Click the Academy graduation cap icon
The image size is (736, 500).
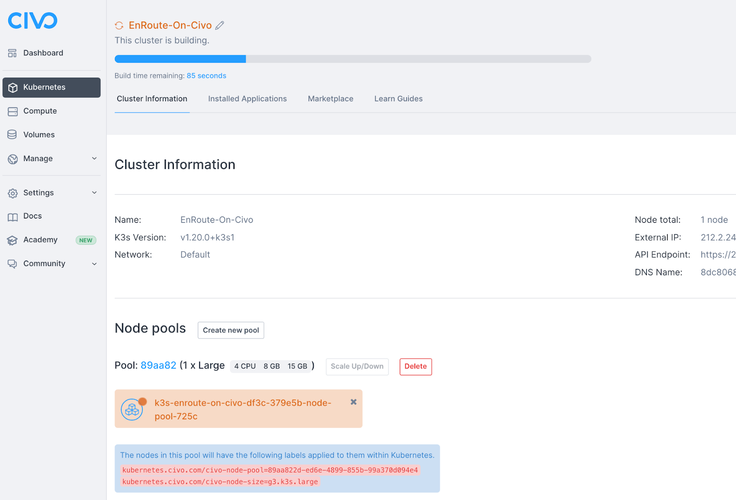(13, 240)
